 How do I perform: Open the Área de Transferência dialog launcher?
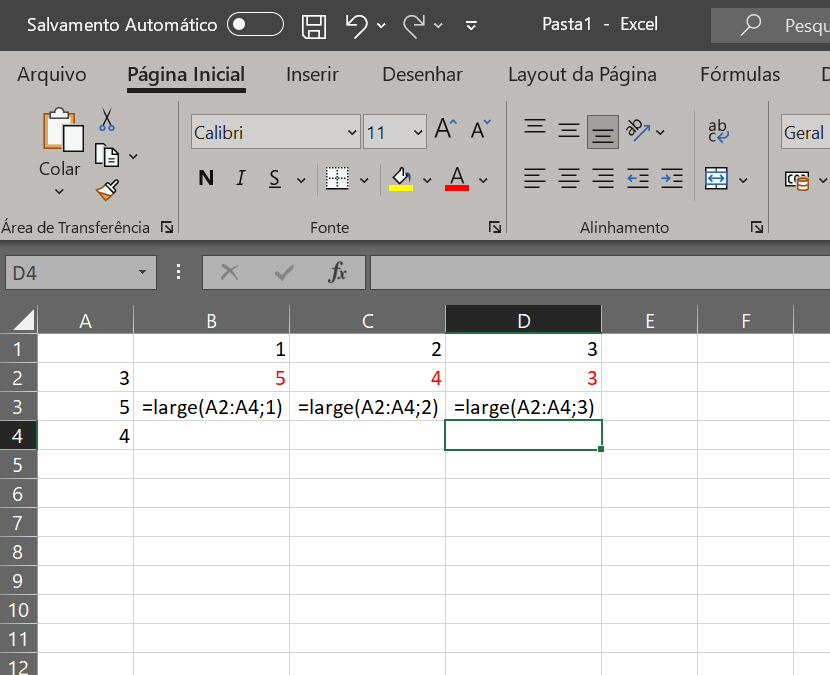167,228
